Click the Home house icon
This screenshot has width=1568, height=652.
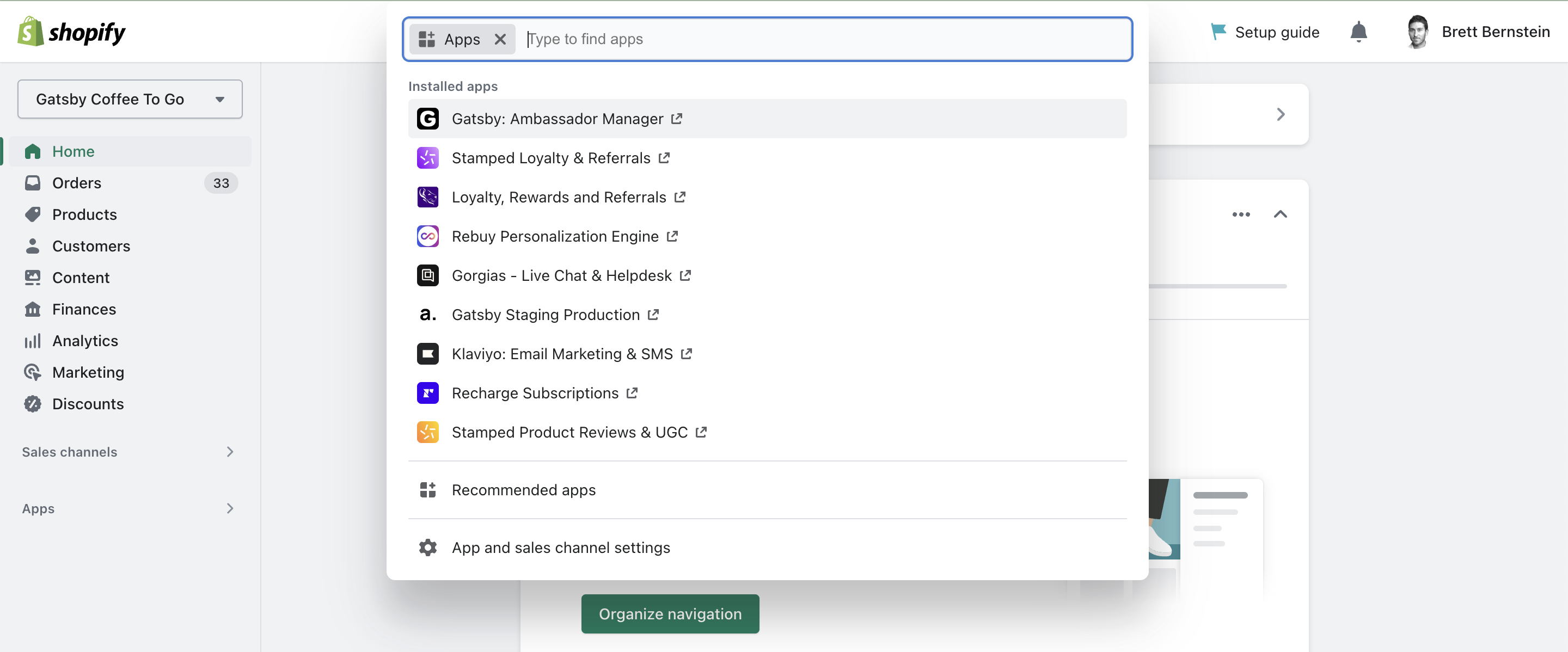[x=32, y=151]
